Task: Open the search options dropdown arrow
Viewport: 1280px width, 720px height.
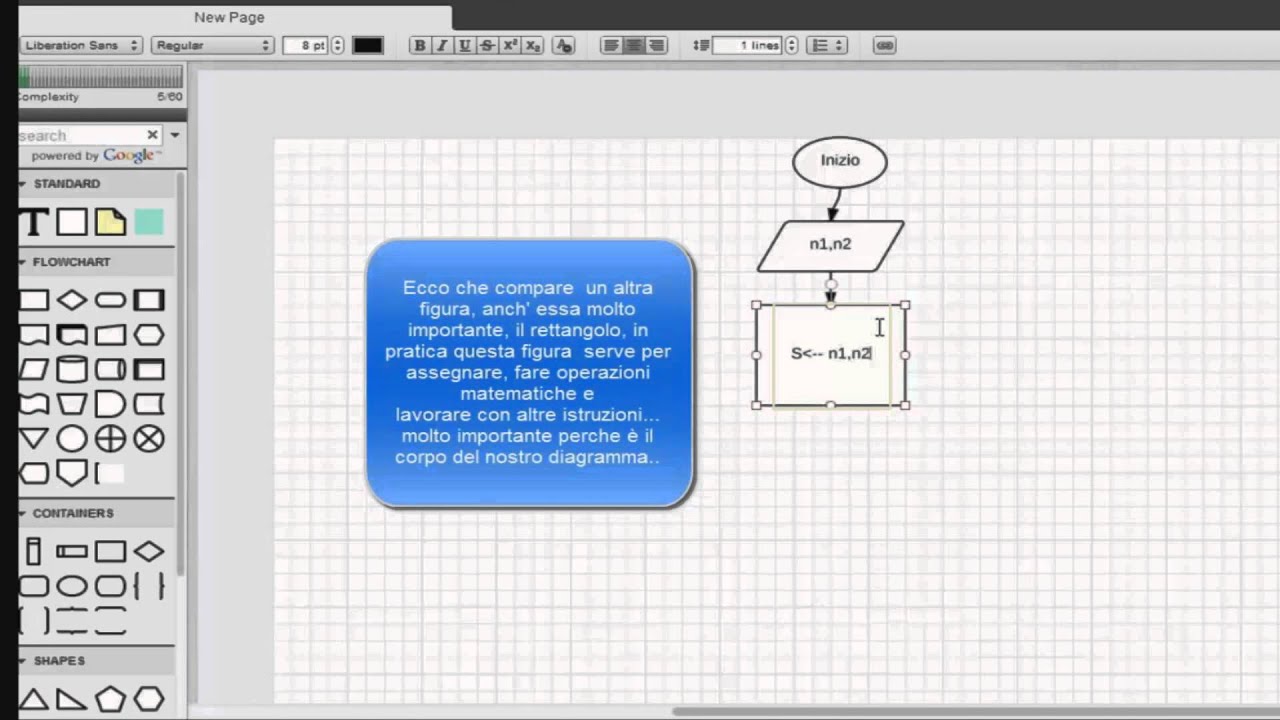Action: pos(175,135)
